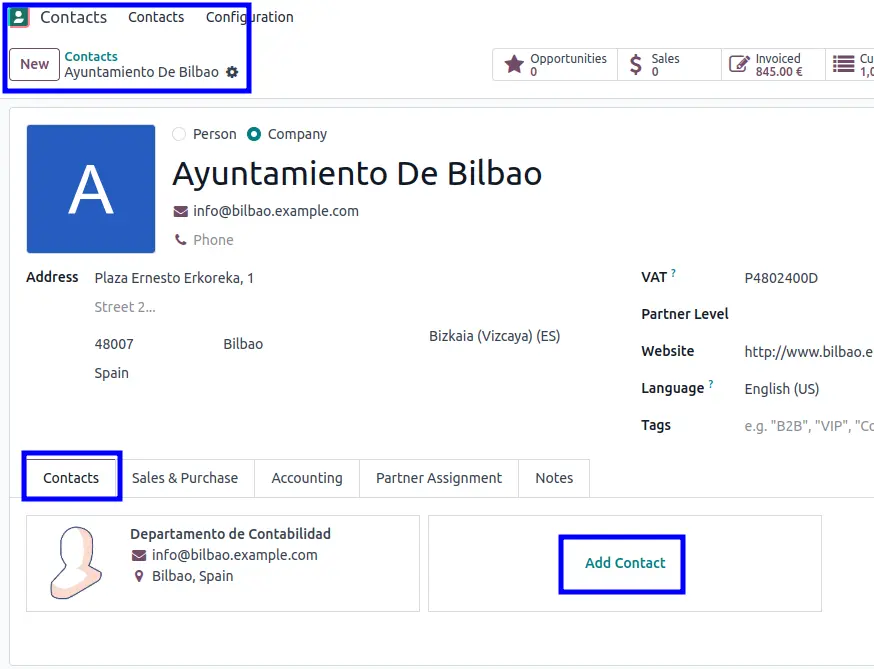This screenshot has height=669, width=874.
Task: Click the envelope icon in Departamento de Contabilidad card
Action: pyautogui.click(x=139, y=555)
